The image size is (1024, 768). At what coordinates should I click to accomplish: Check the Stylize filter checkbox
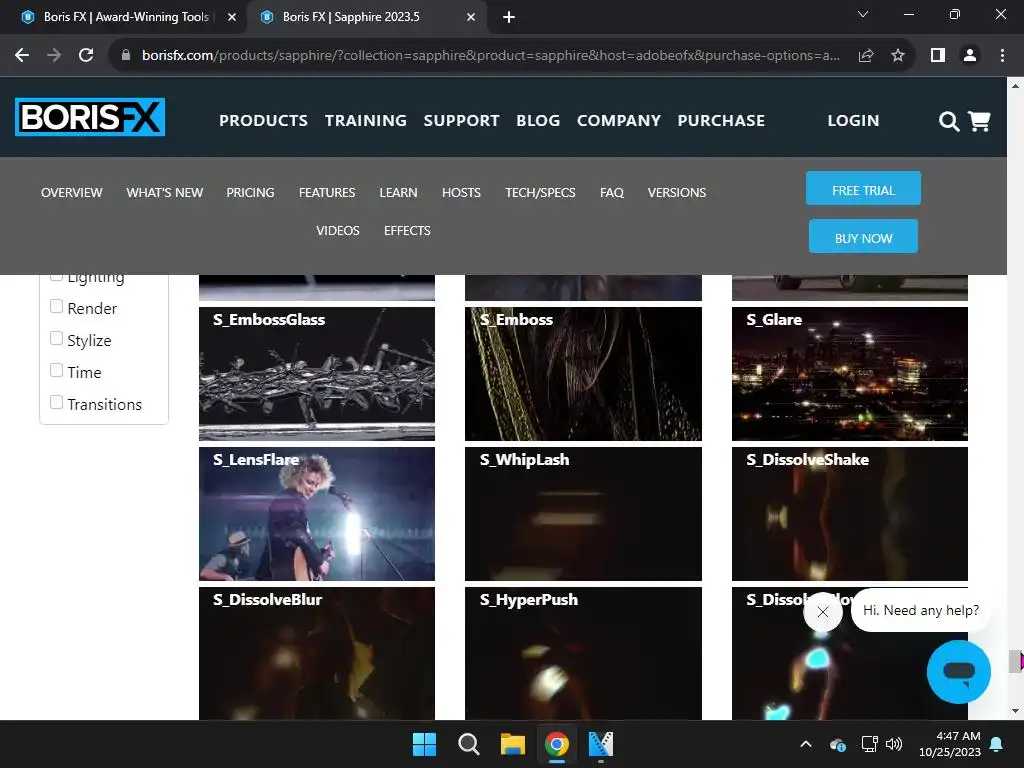[x=57, y=338]
